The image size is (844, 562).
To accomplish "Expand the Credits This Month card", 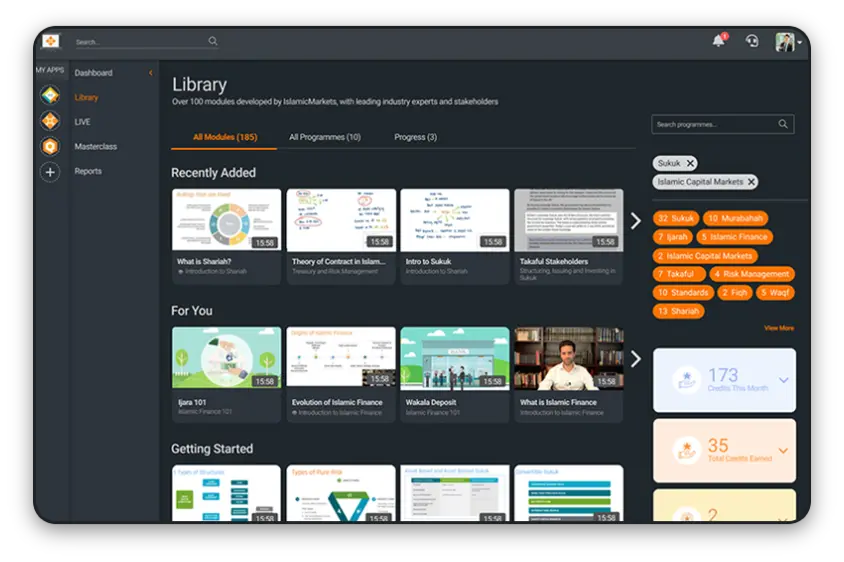I will [782, 380].
